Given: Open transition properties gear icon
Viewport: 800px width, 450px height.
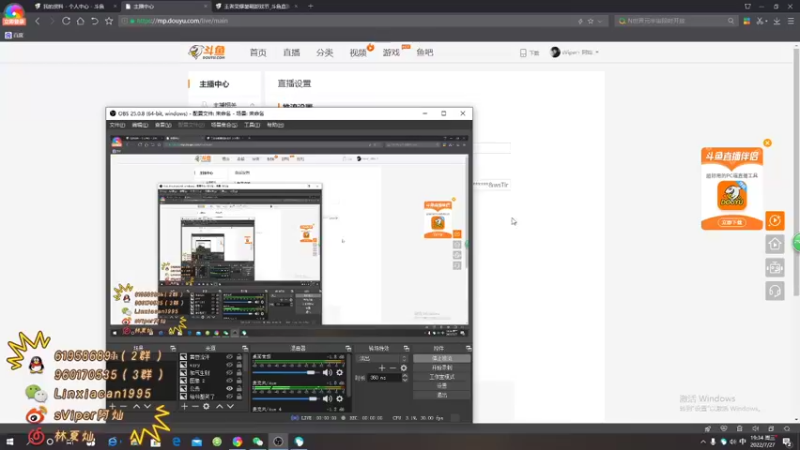Looking at the screenshot, I should click(404, 367).
